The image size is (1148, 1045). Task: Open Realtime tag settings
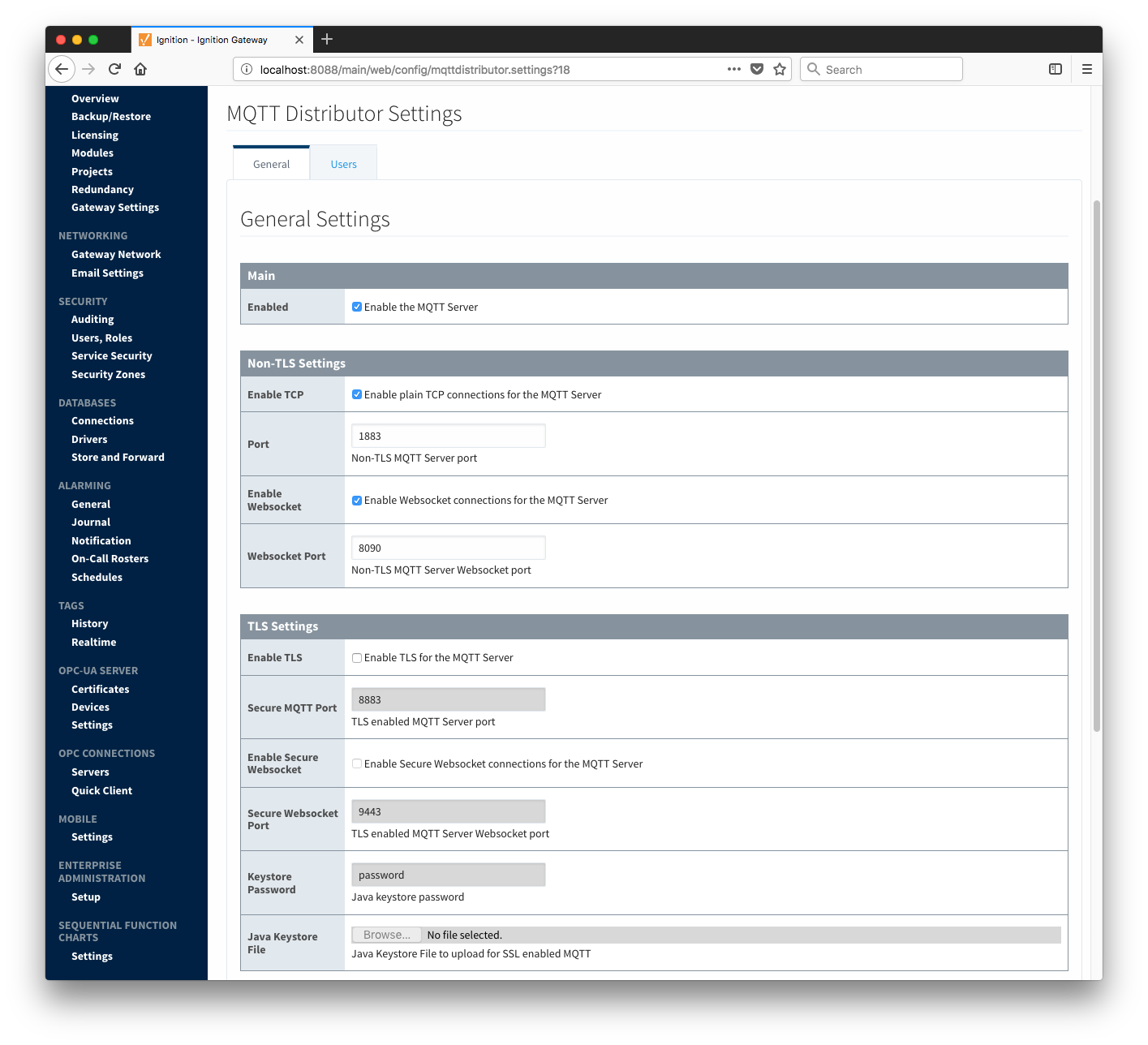93,643
